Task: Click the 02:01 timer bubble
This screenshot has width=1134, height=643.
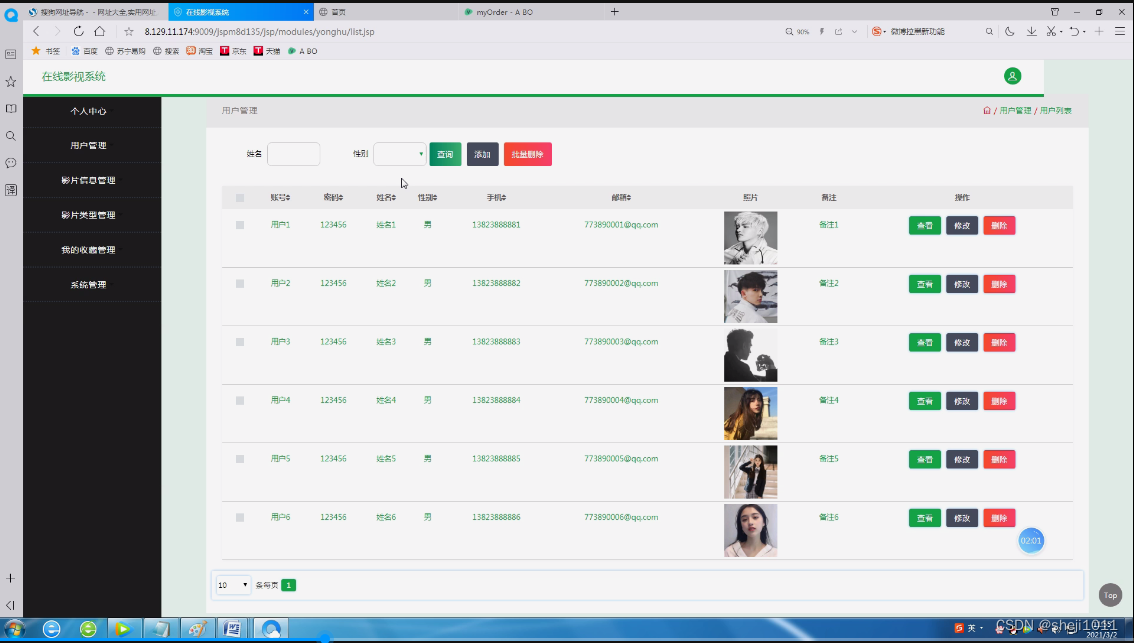Action: [x=1031, y=540]
